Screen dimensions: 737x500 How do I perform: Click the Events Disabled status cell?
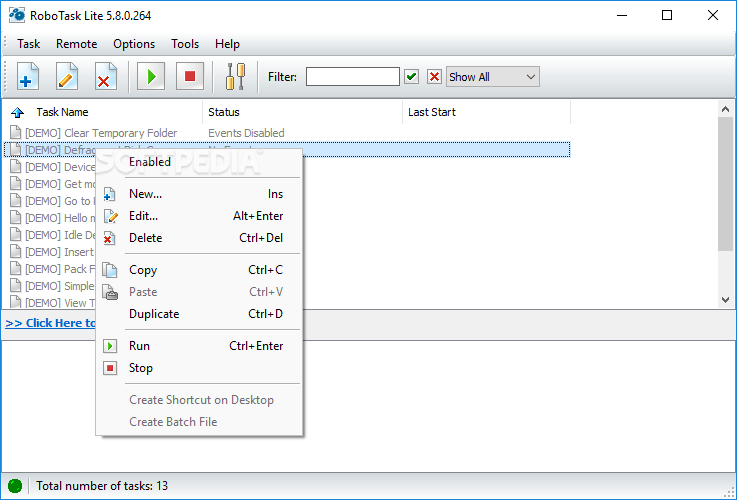(246, 133)
